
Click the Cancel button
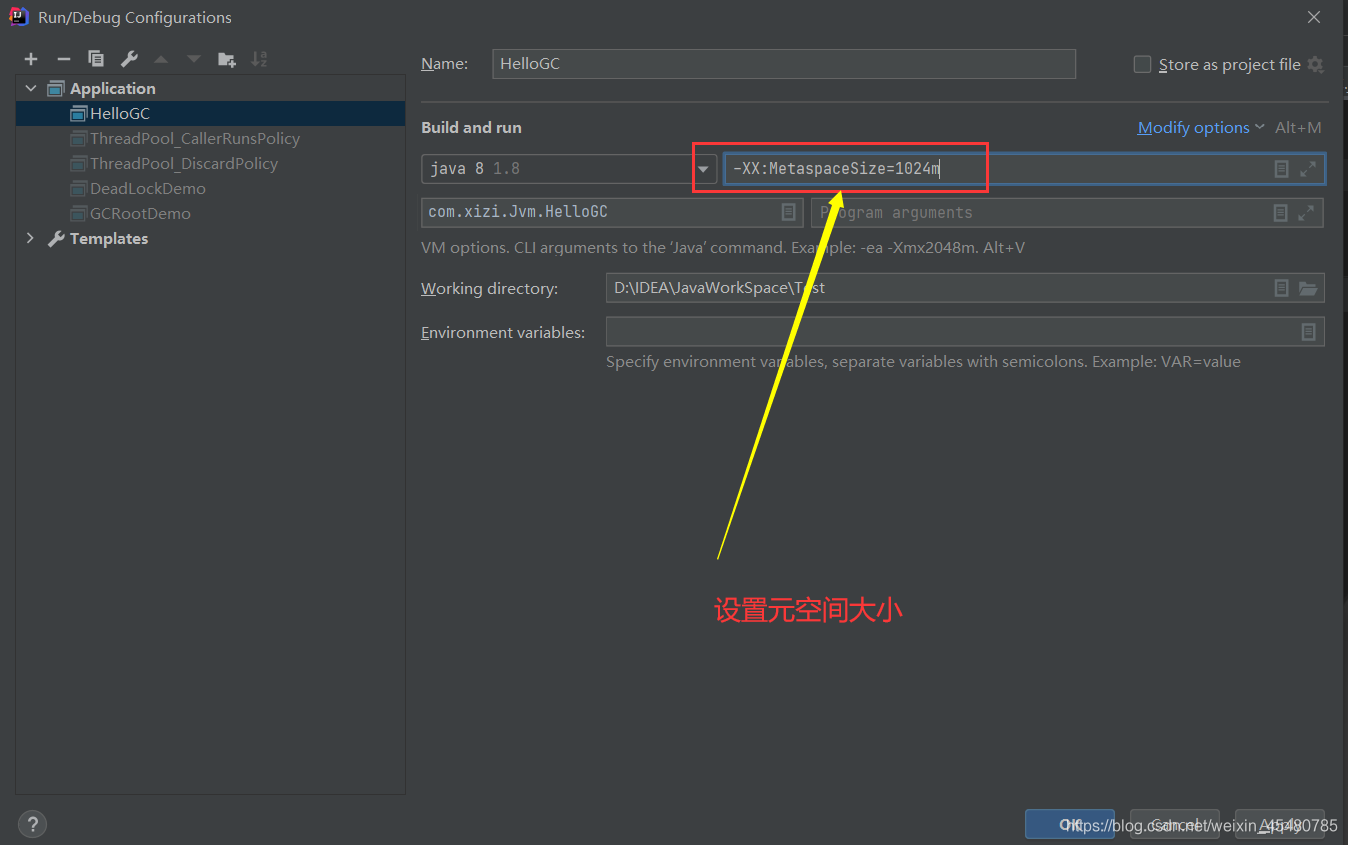point(1175,825)
